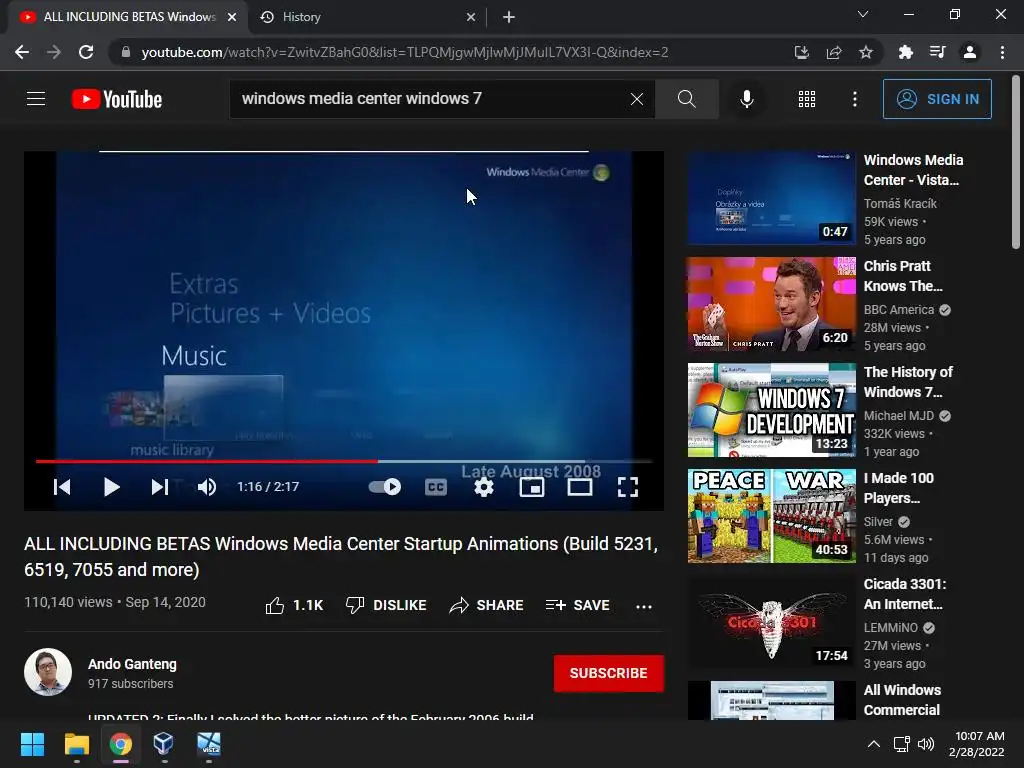The image size is (1024, 768).
Task: Enter full screen mode
Action: pyautogui.click(x=628, y=487)
